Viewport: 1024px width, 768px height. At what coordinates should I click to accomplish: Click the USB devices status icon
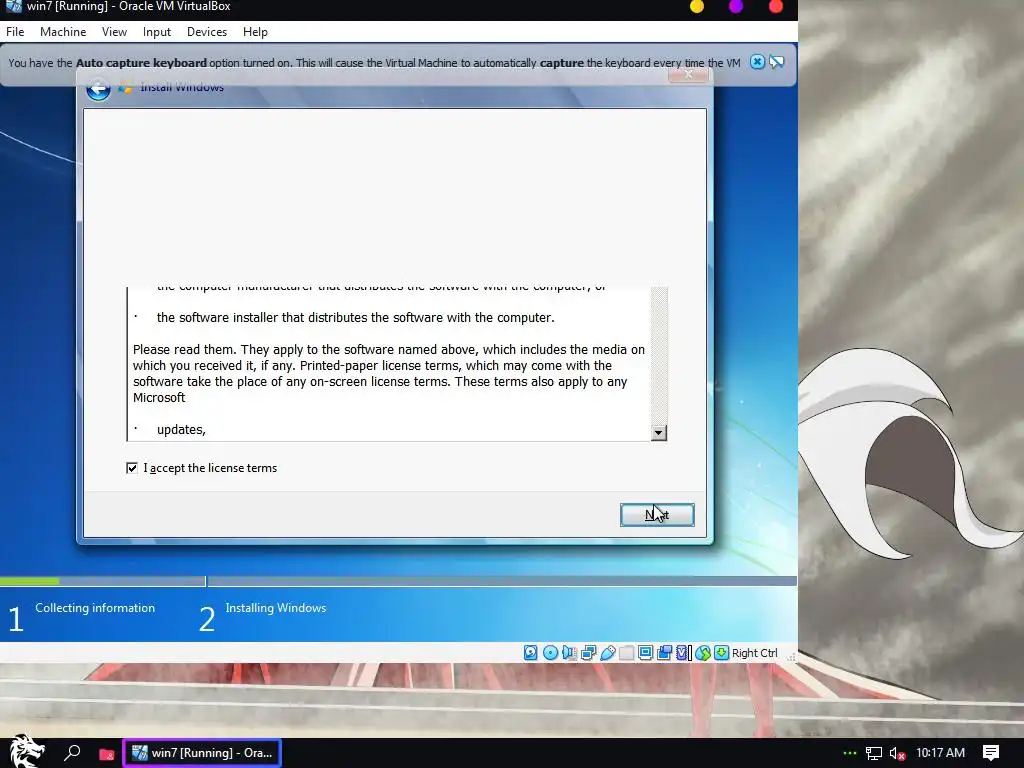[x=607, y=652]
